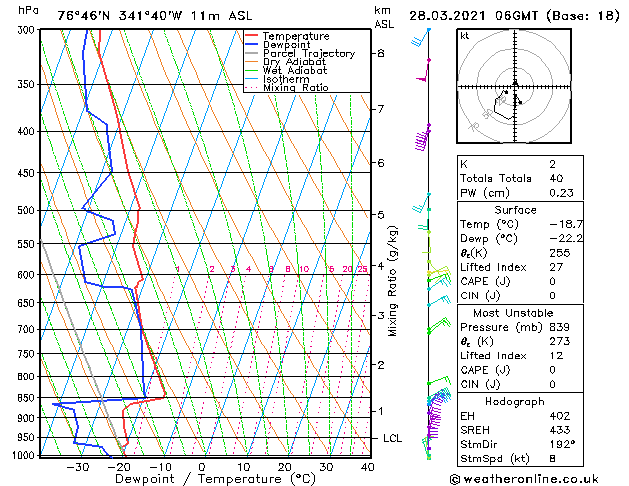Screen dimensions: 629x486
Task: Click the LCL marker label
Action: (x=392, y=438)
